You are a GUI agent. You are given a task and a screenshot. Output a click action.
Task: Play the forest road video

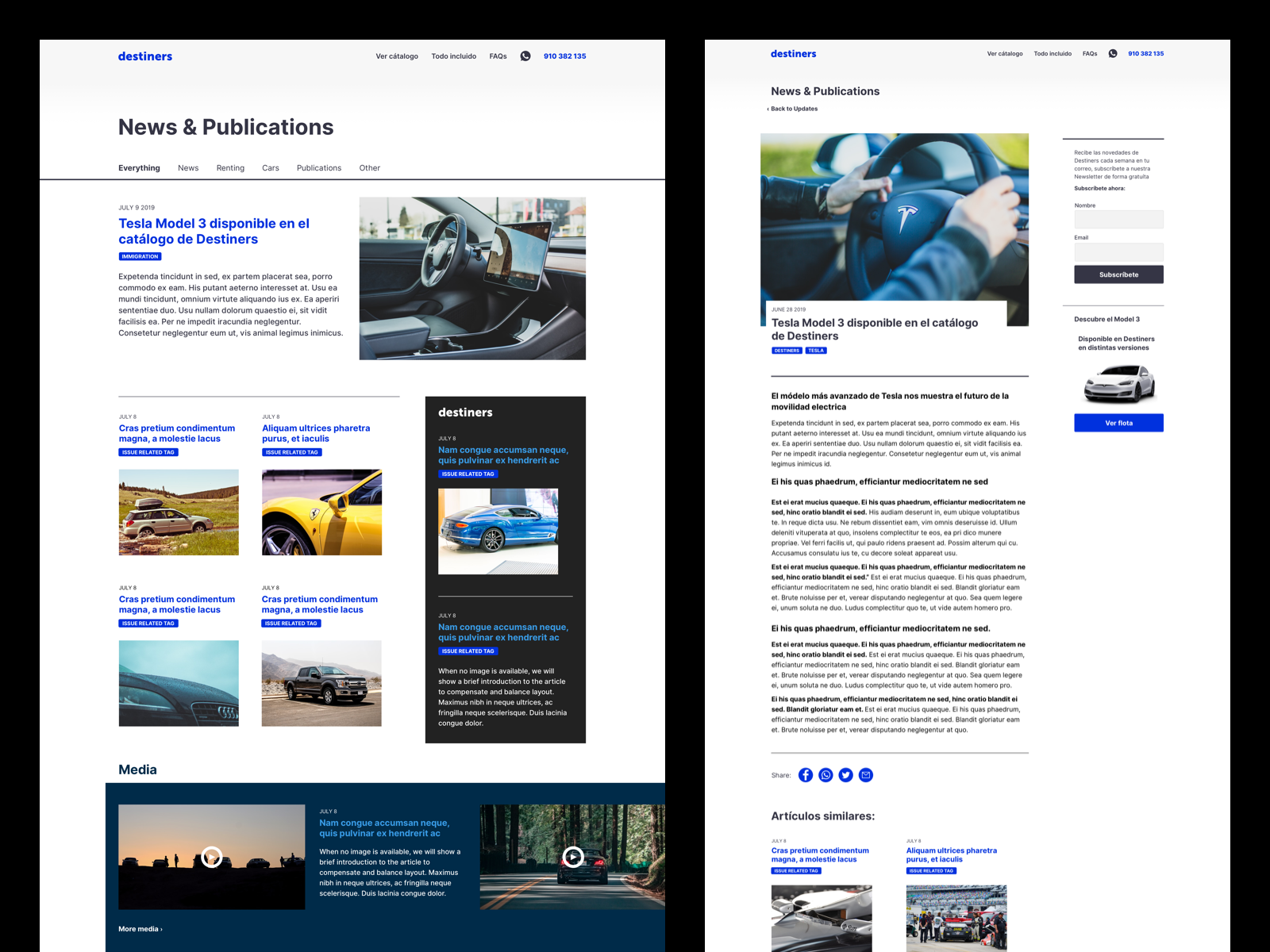pos(574,858)
